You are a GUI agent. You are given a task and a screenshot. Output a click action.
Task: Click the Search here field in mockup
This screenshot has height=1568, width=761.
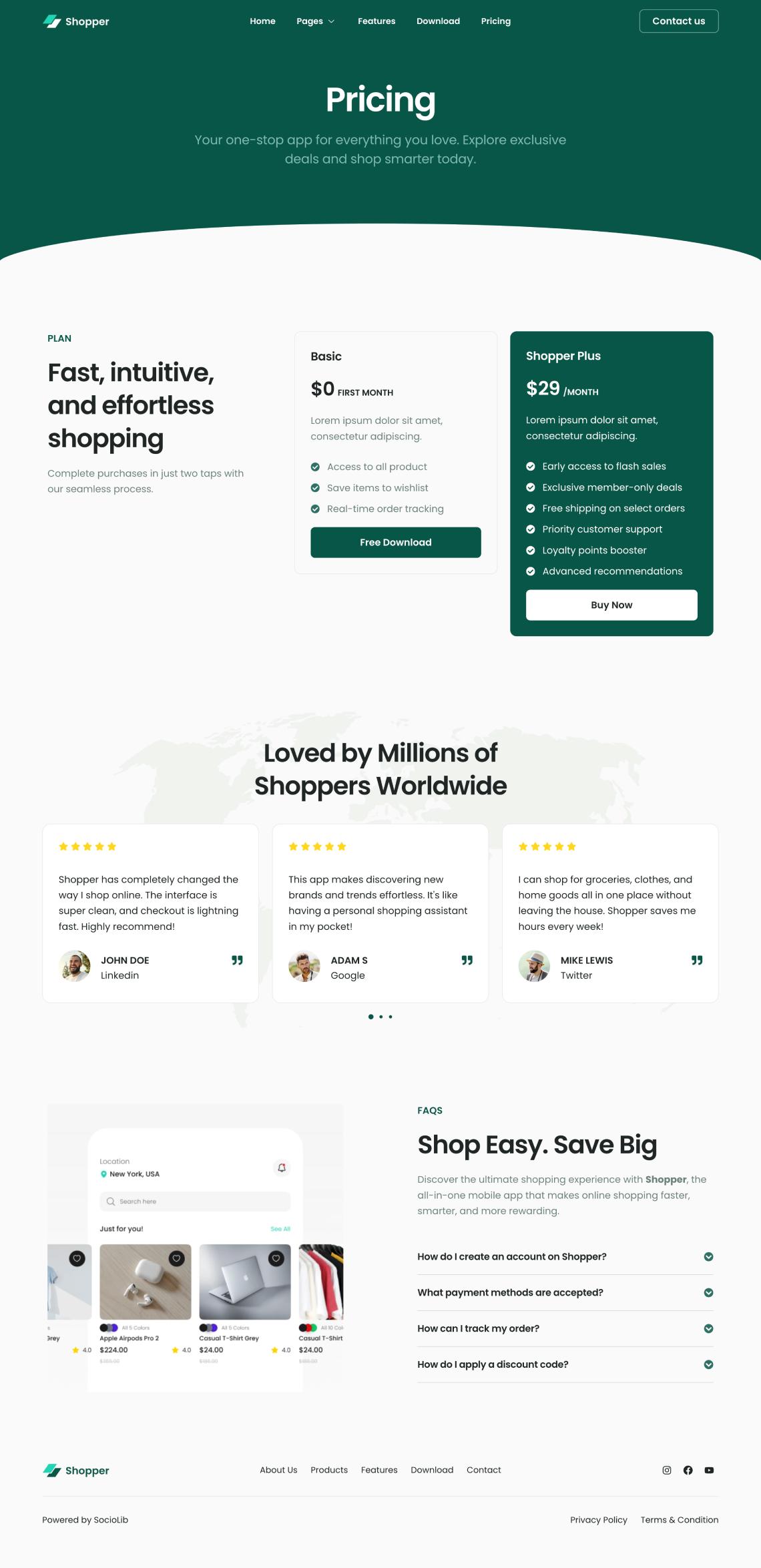pyautogui.click(x=195, y=1201)
